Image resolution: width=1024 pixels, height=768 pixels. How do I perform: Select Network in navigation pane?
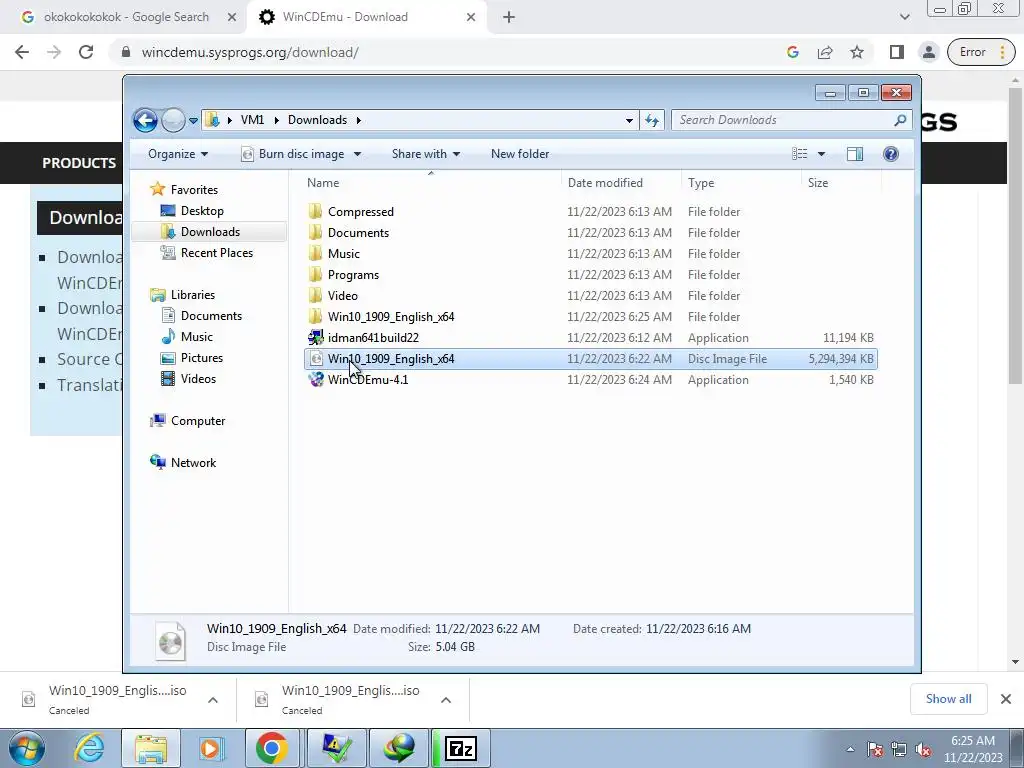click(x=193, y=463)
